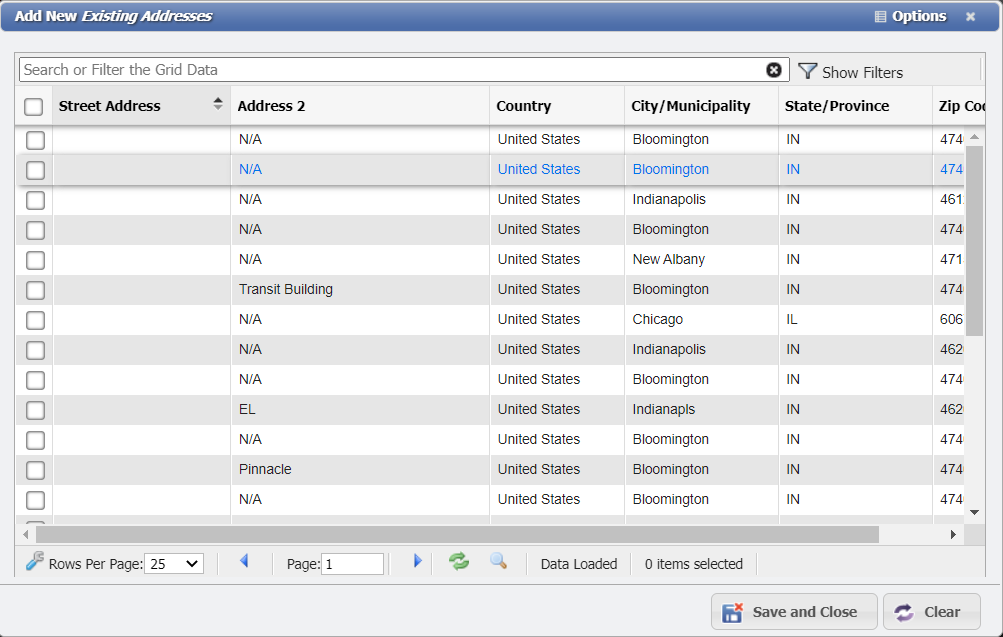The image size is (1003, 637).
Task: Click inside the Page number field
Action: tap(352, 563)
